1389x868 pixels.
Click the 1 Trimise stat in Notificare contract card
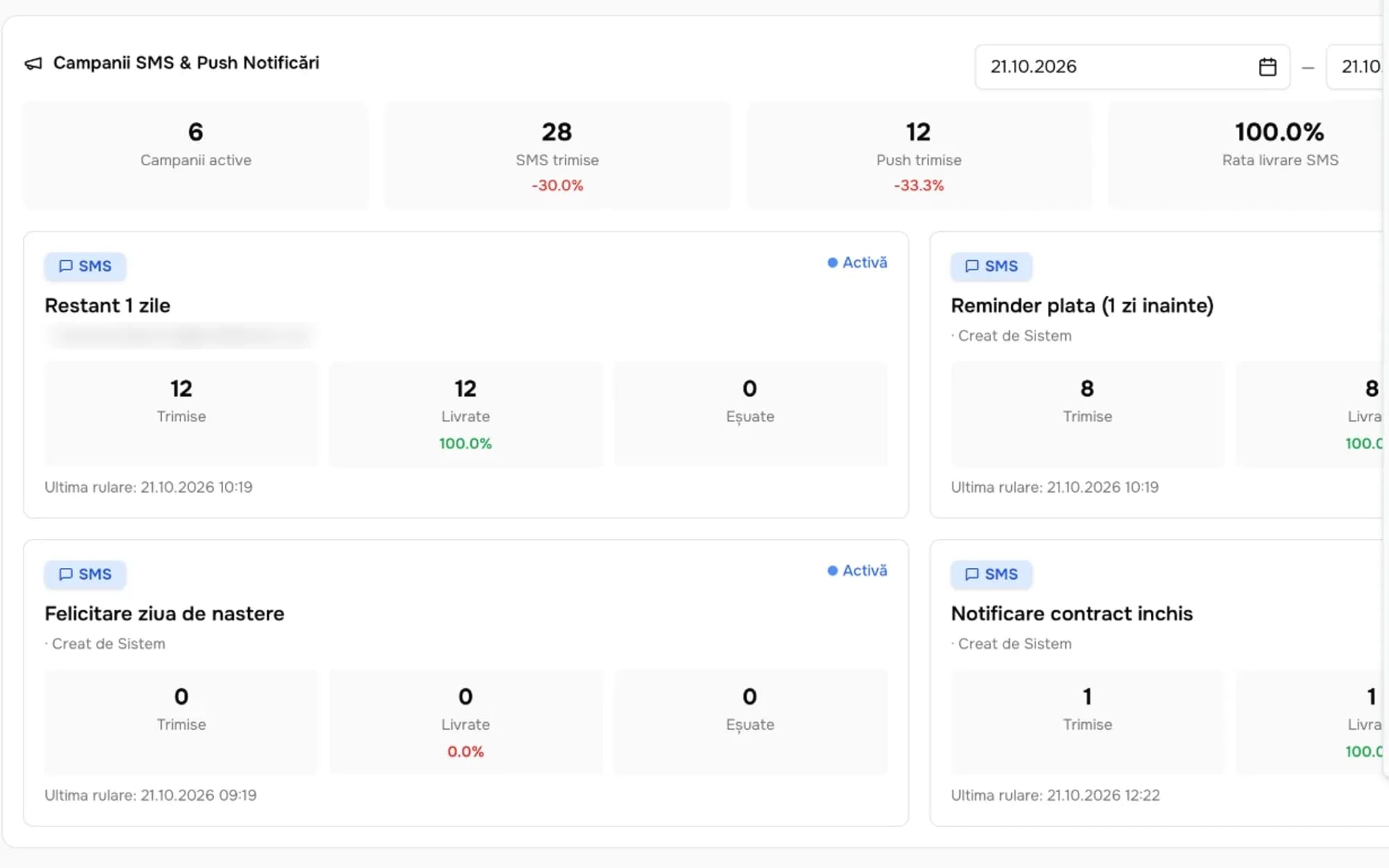point(1088,722)
